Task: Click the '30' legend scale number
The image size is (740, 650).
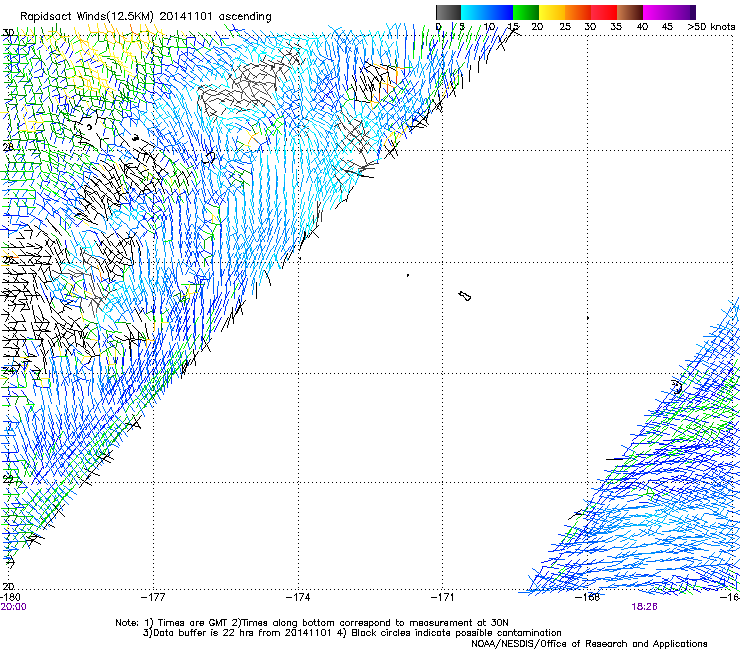Action: pyautogui.click(x=590, y=27)
